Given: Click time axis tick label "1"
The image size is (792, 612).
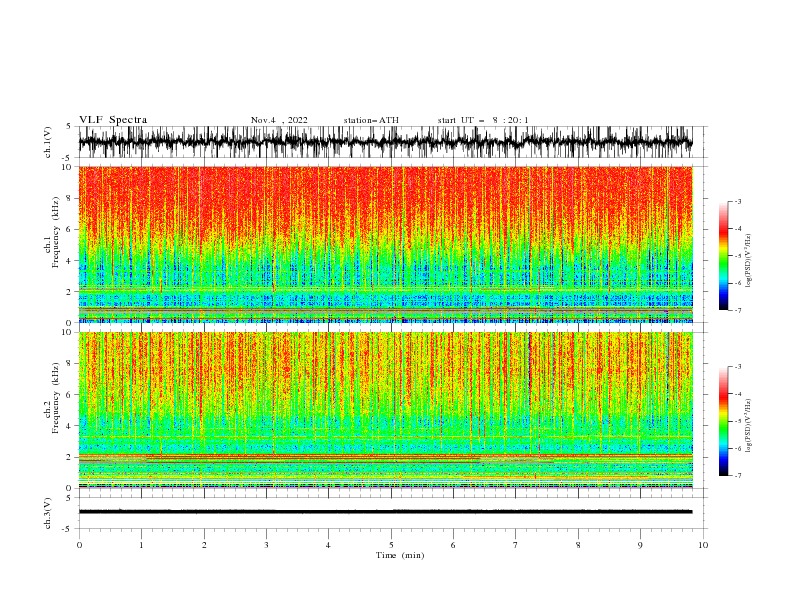Looking at the screenshot, I should pyautogui.click(x=141, y=545).
